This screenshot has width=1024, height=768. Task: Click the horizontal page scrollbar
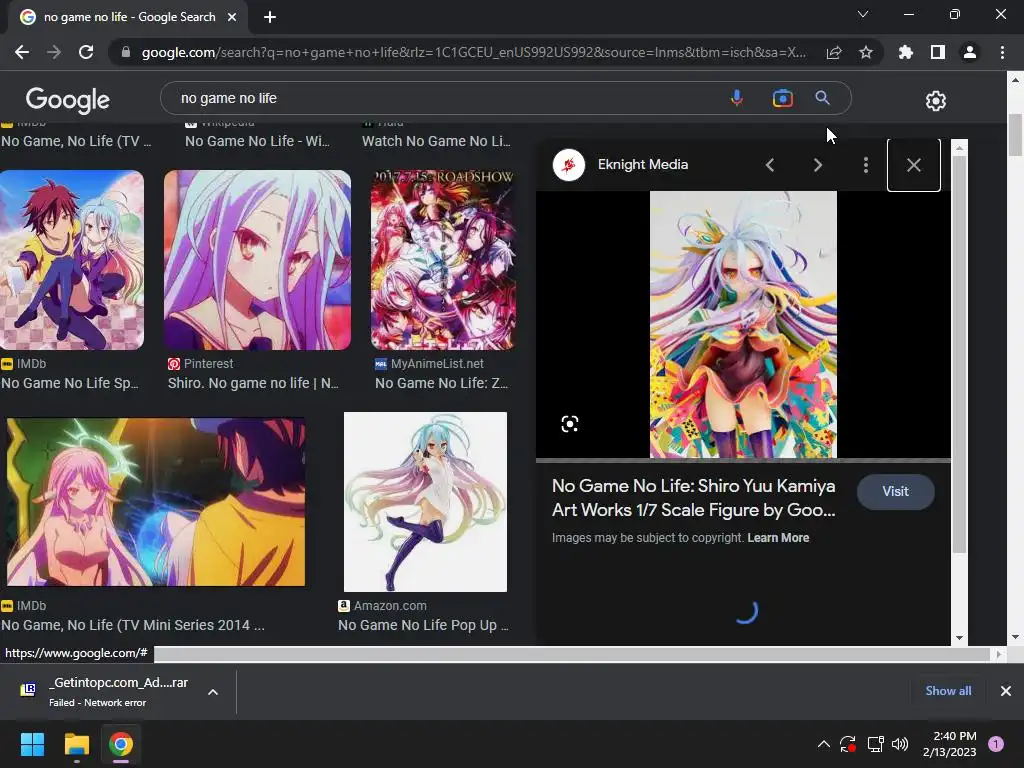(x=572, y=654)
